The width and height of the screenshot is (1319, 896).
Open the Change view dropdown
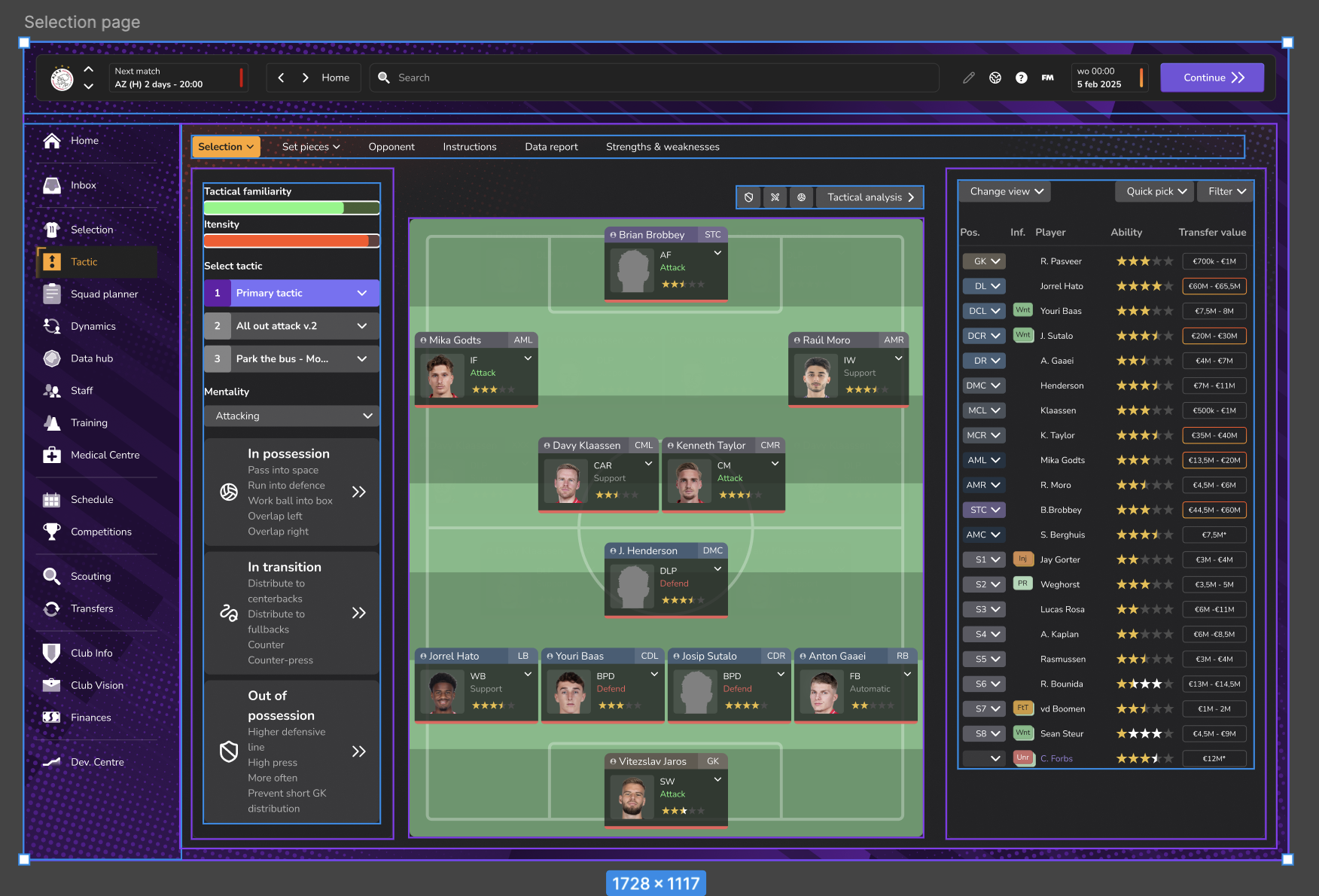(x=1006, y=191)
